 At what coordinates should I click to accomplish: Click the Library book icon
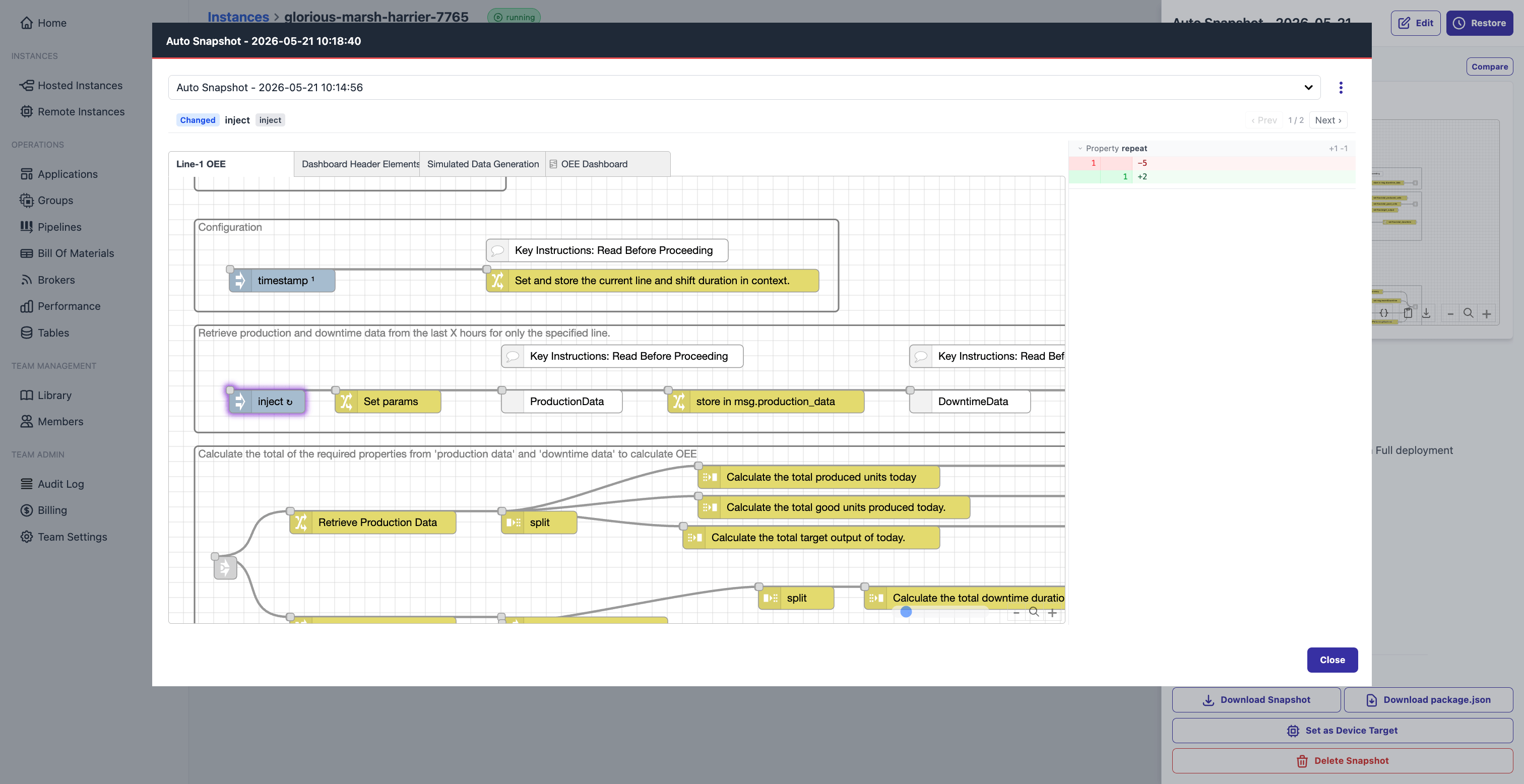point(27,395)
